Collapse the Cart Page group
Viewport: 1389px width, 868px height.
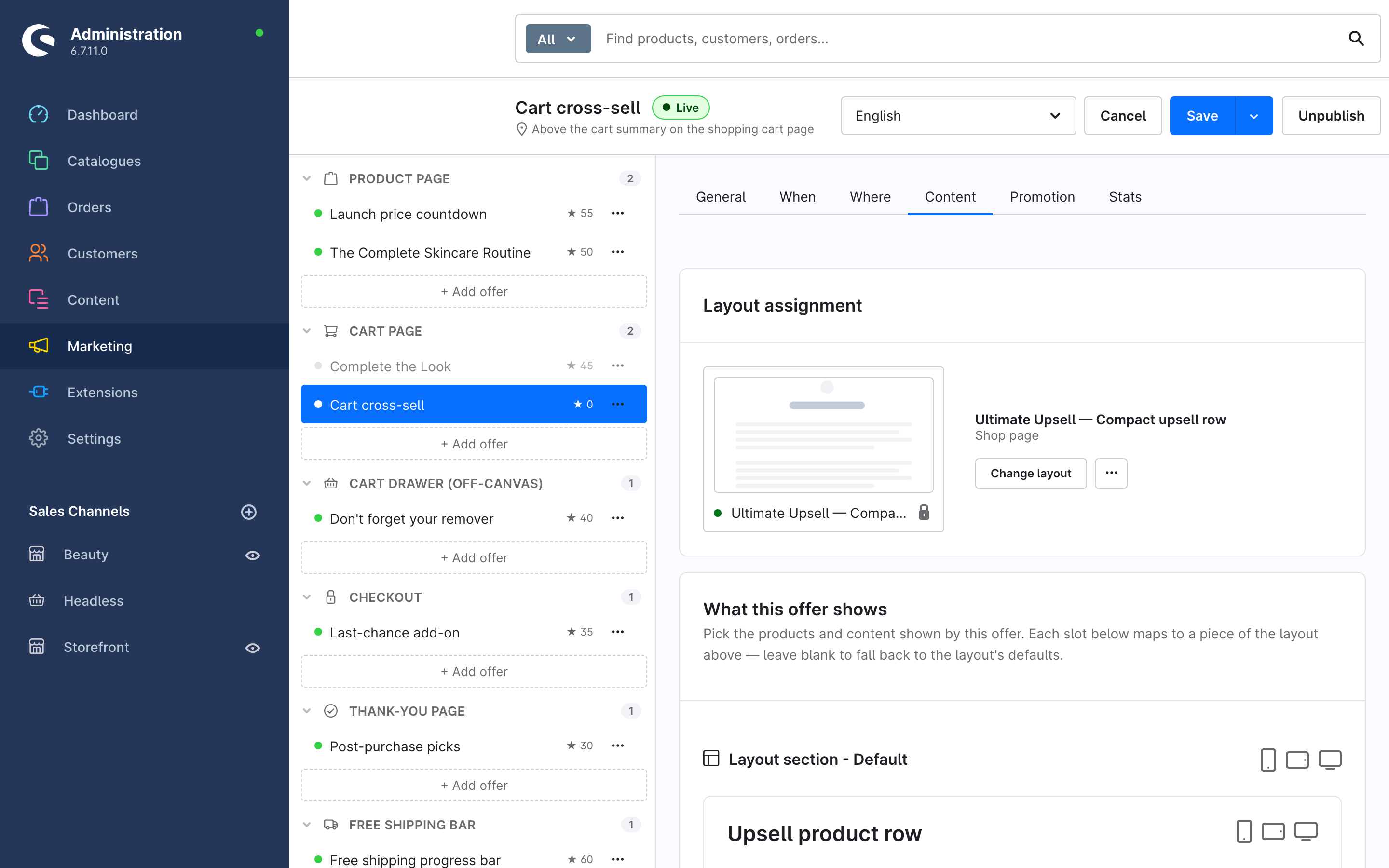(x=307, y=331)
